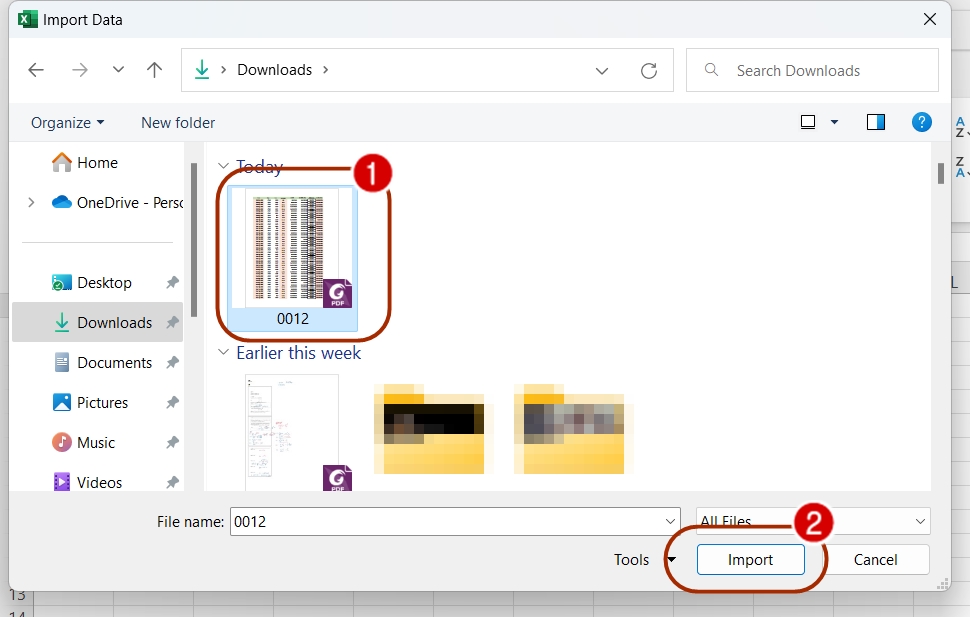
Task: Select the 0012 PDF thumbnail
Action: coord(292,250)
